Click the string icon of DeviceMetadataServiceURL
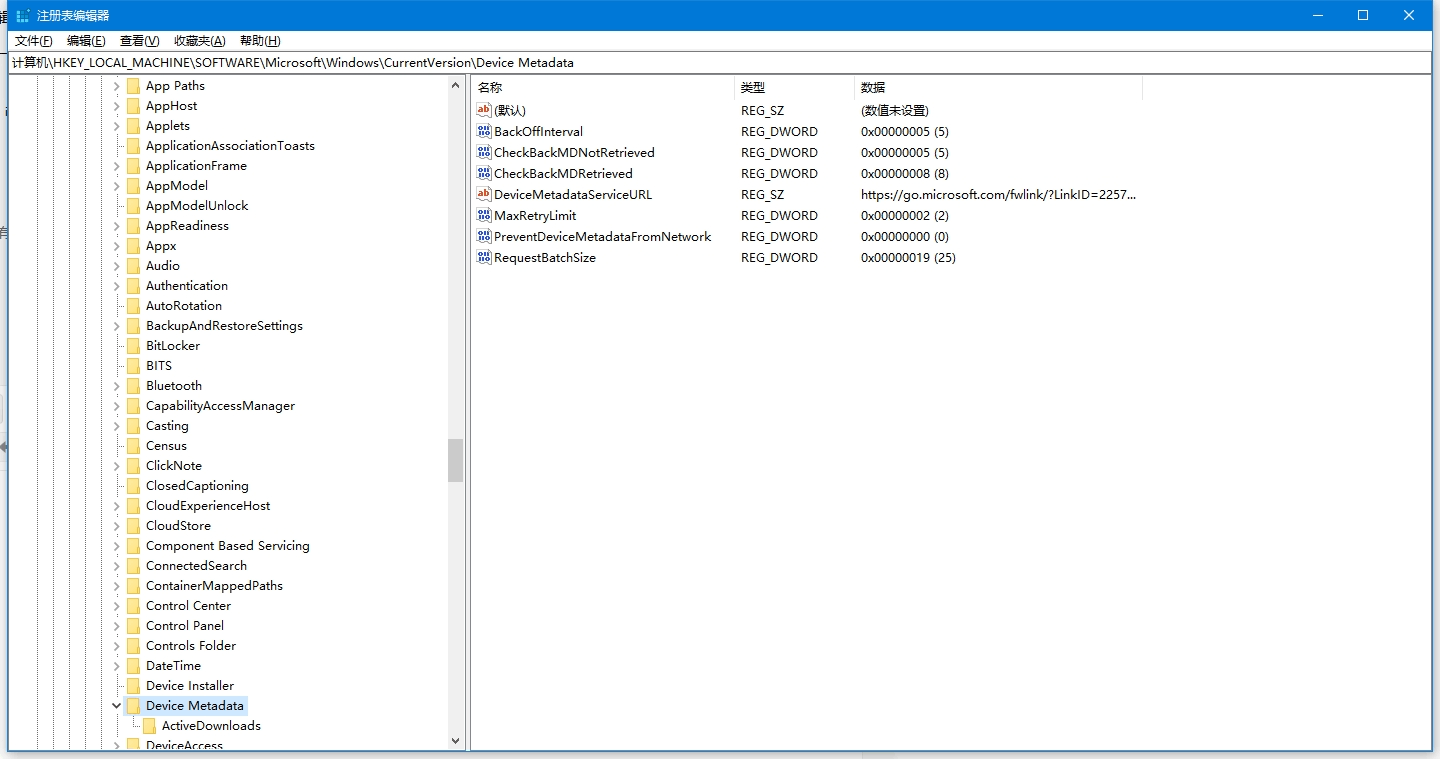 tap(484, 194)
